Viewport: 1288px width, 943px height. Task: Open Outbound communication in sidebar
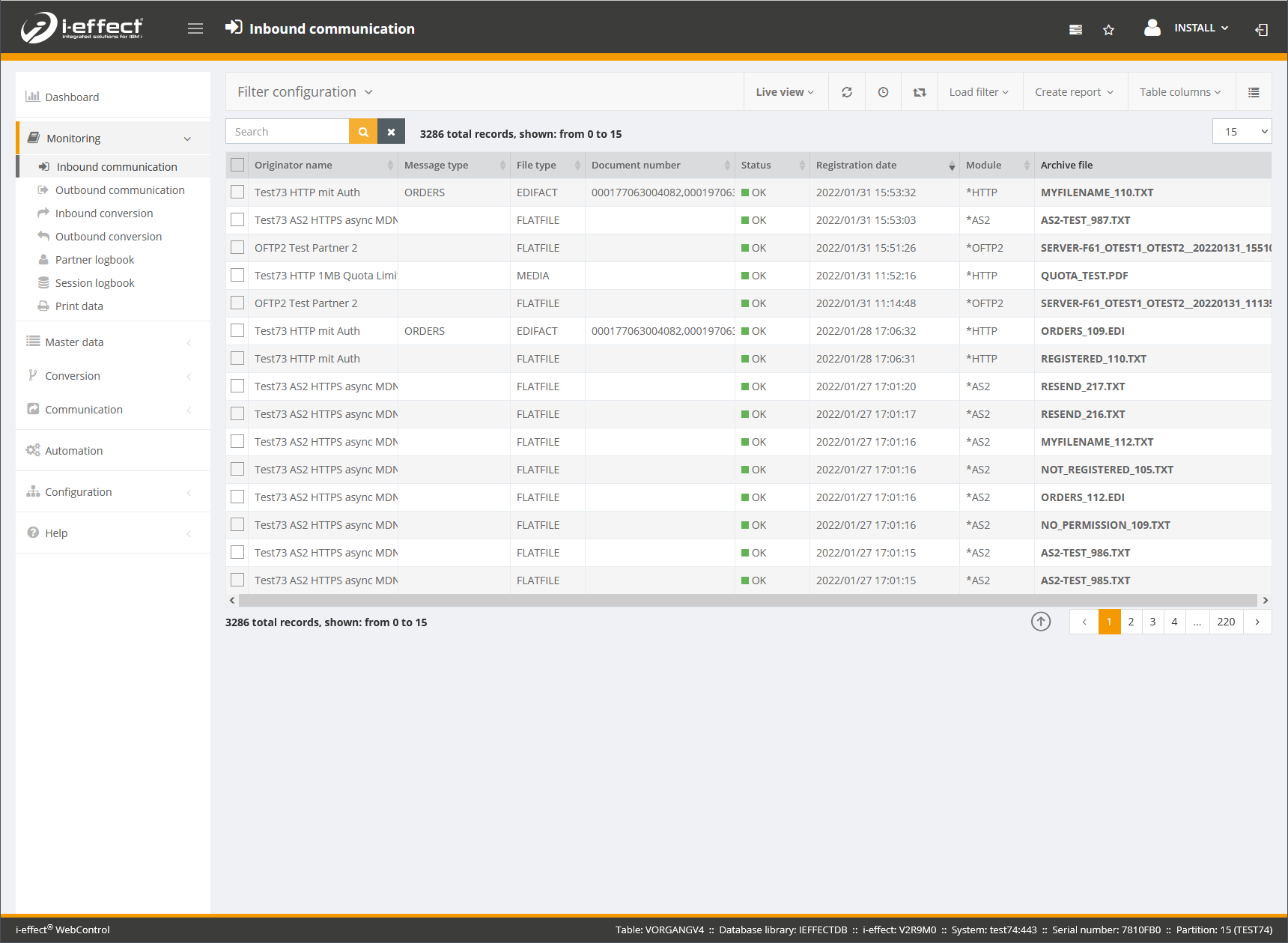point(120,190)
